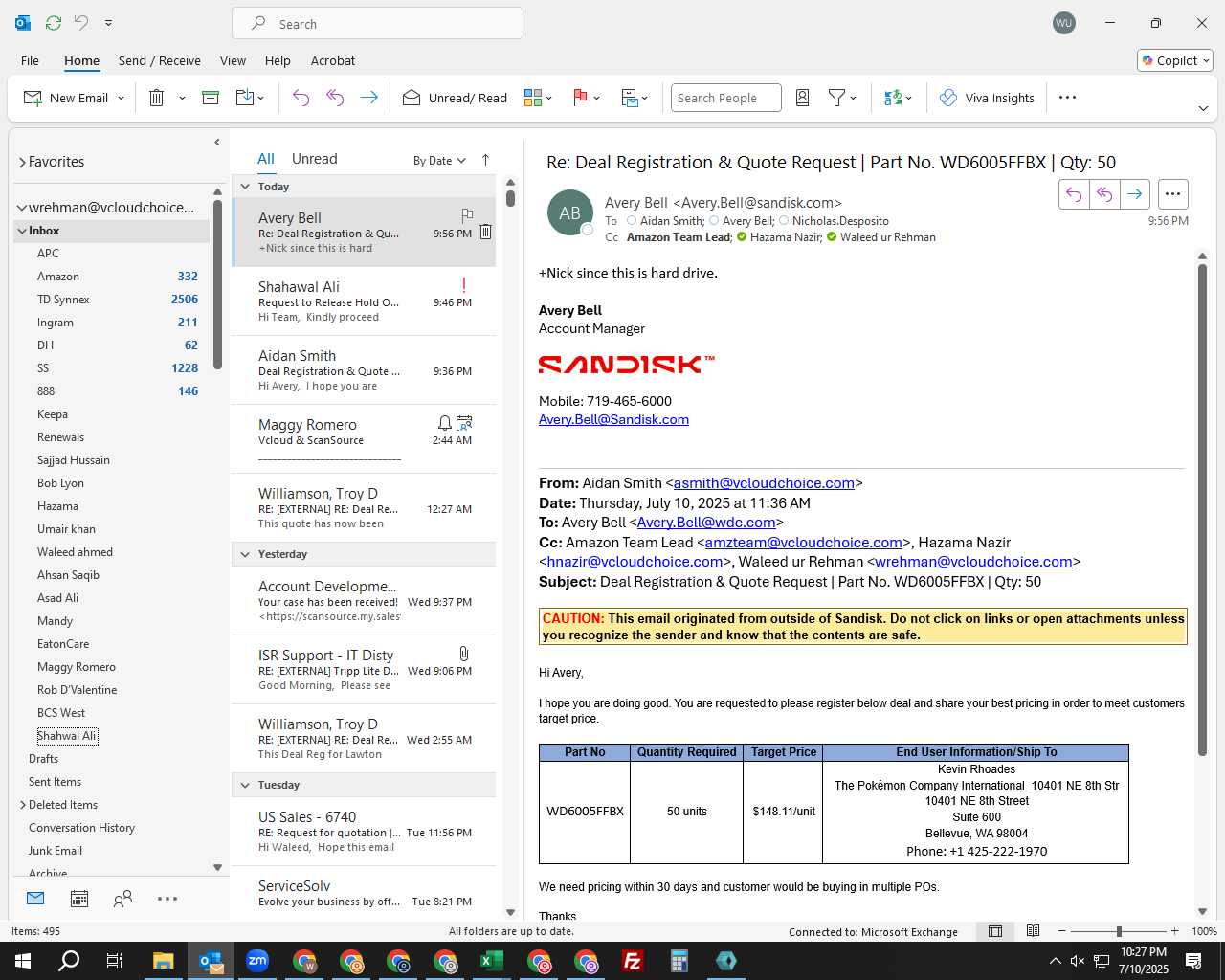
Task: Click amzteam@vcloudchoice.com link
Action: [803, 543]
